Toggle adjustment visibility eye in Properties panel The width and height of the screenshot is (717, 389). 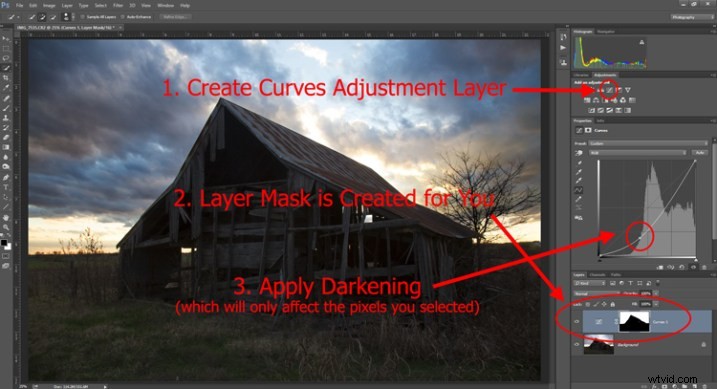[x=693, y=267]
